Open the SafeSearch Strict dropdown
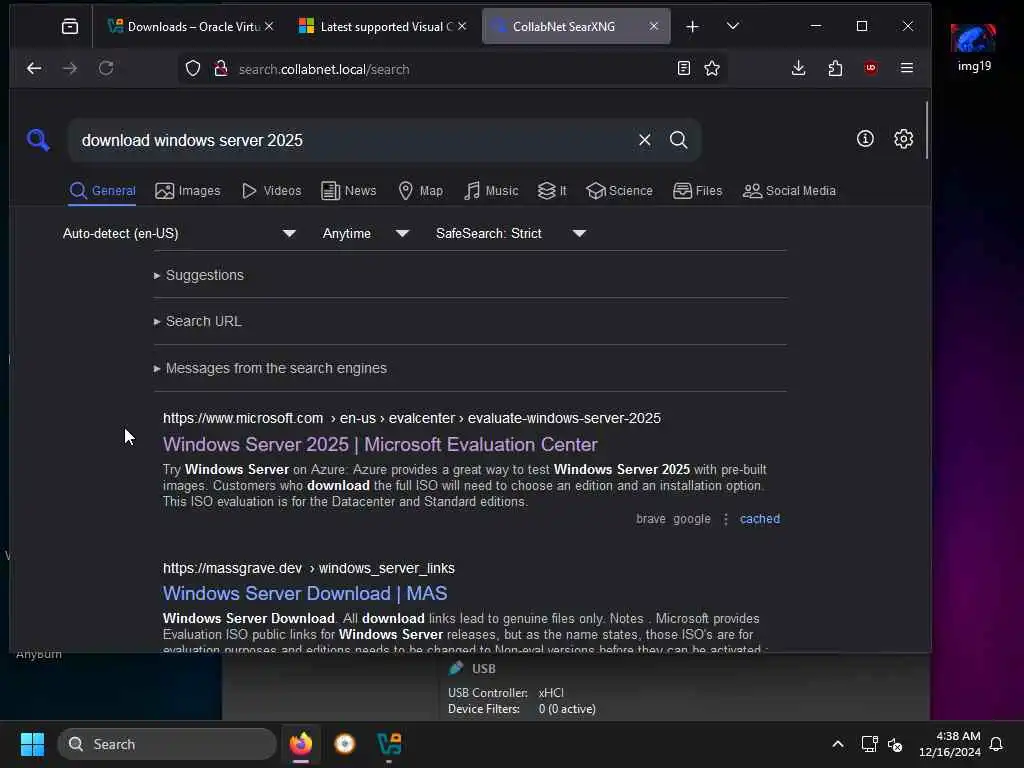Image resolution: width=1024 pixels, height=768 pixels. coord(510,233)
